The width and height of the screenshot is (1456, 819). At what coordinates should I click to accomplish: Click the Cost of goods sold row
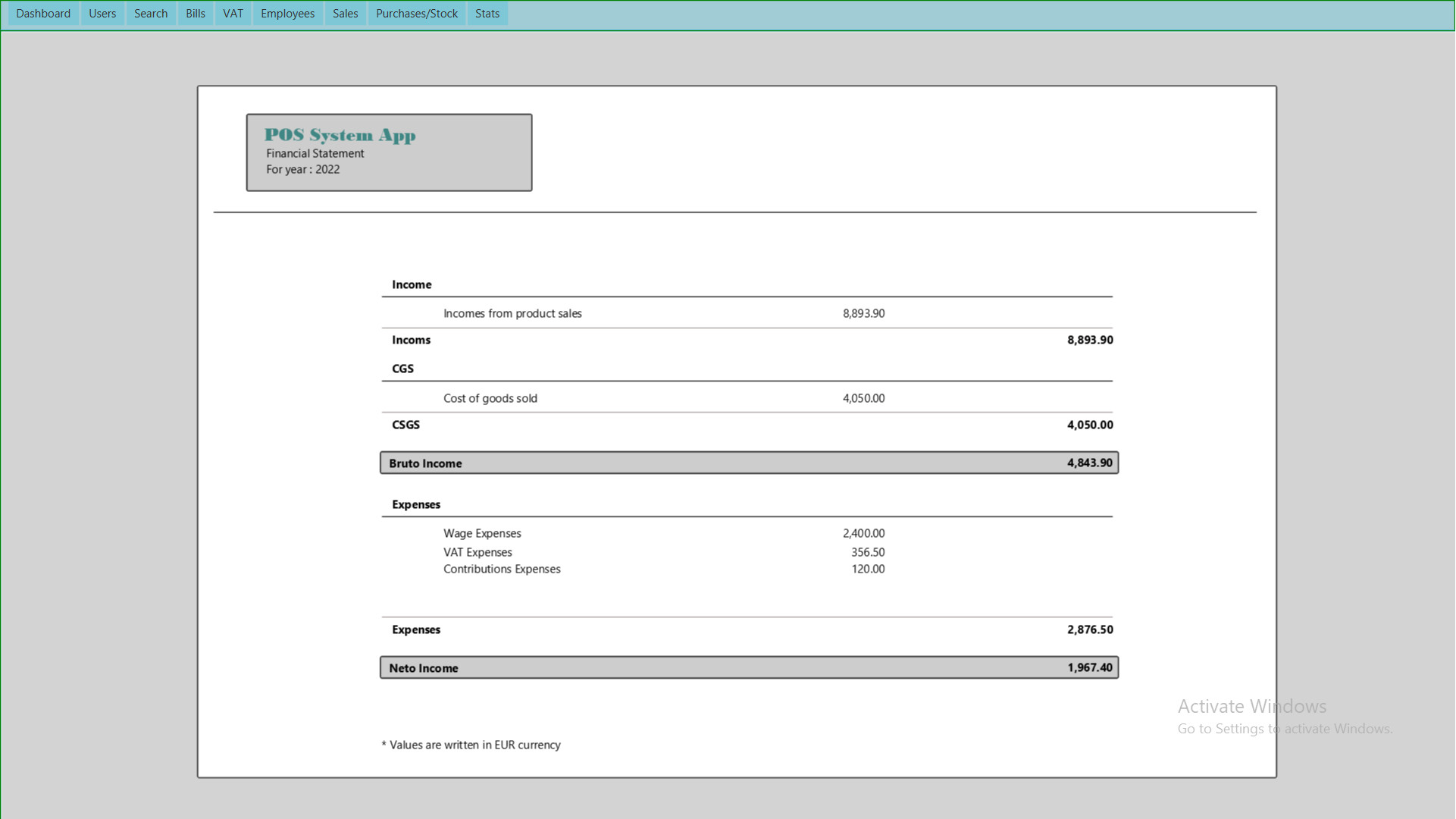pos(490,399)
